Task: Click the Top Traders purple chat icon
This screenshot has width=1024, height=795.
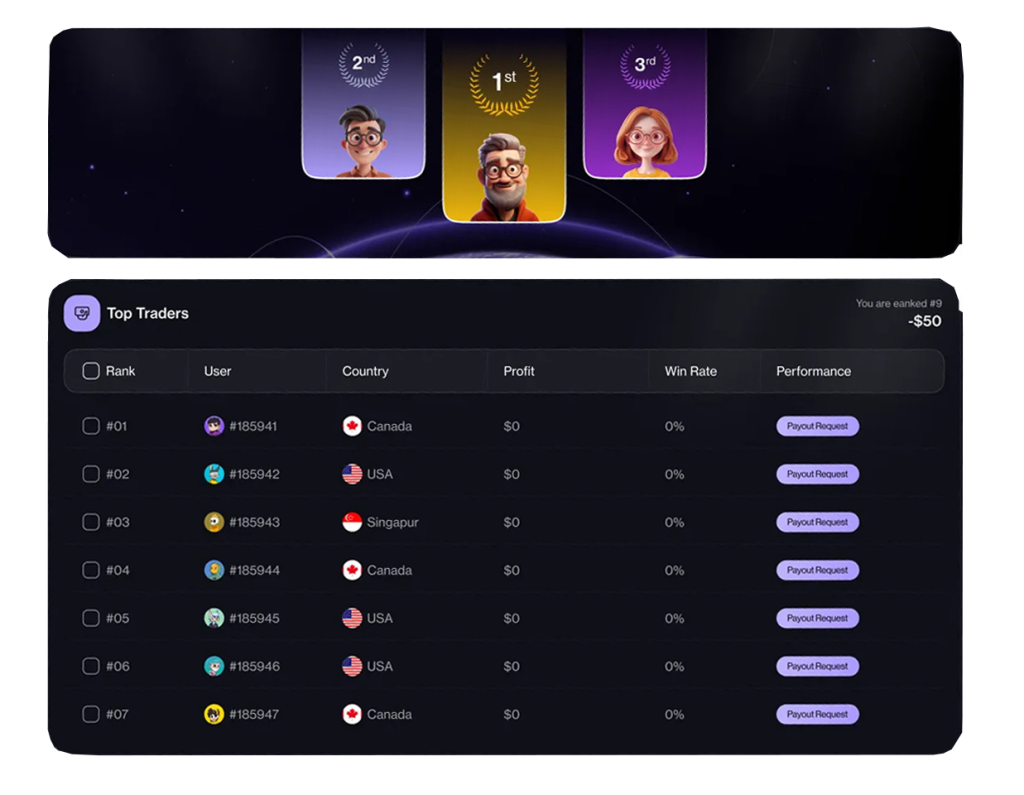Action: click(82, 314)
